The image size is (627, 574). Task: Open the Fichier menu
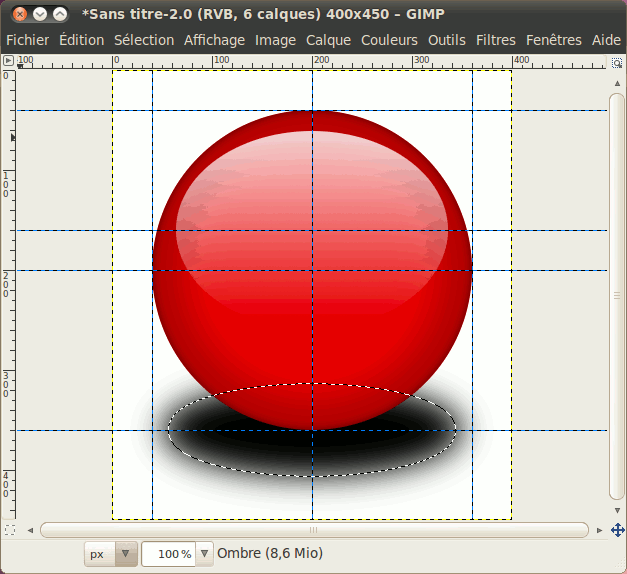[27, 40]
